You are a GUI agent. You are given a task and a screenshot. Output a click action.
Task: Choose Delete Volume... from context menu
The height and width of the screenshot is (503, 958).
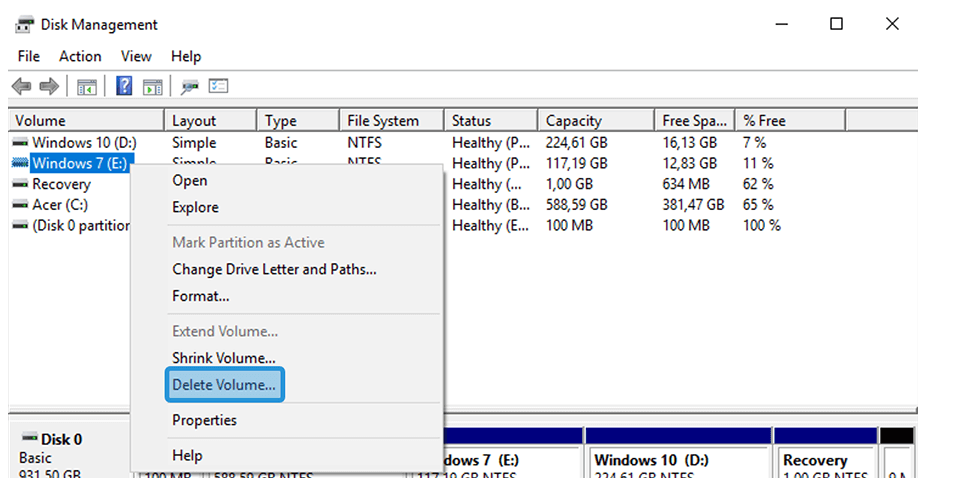point(224,384)
